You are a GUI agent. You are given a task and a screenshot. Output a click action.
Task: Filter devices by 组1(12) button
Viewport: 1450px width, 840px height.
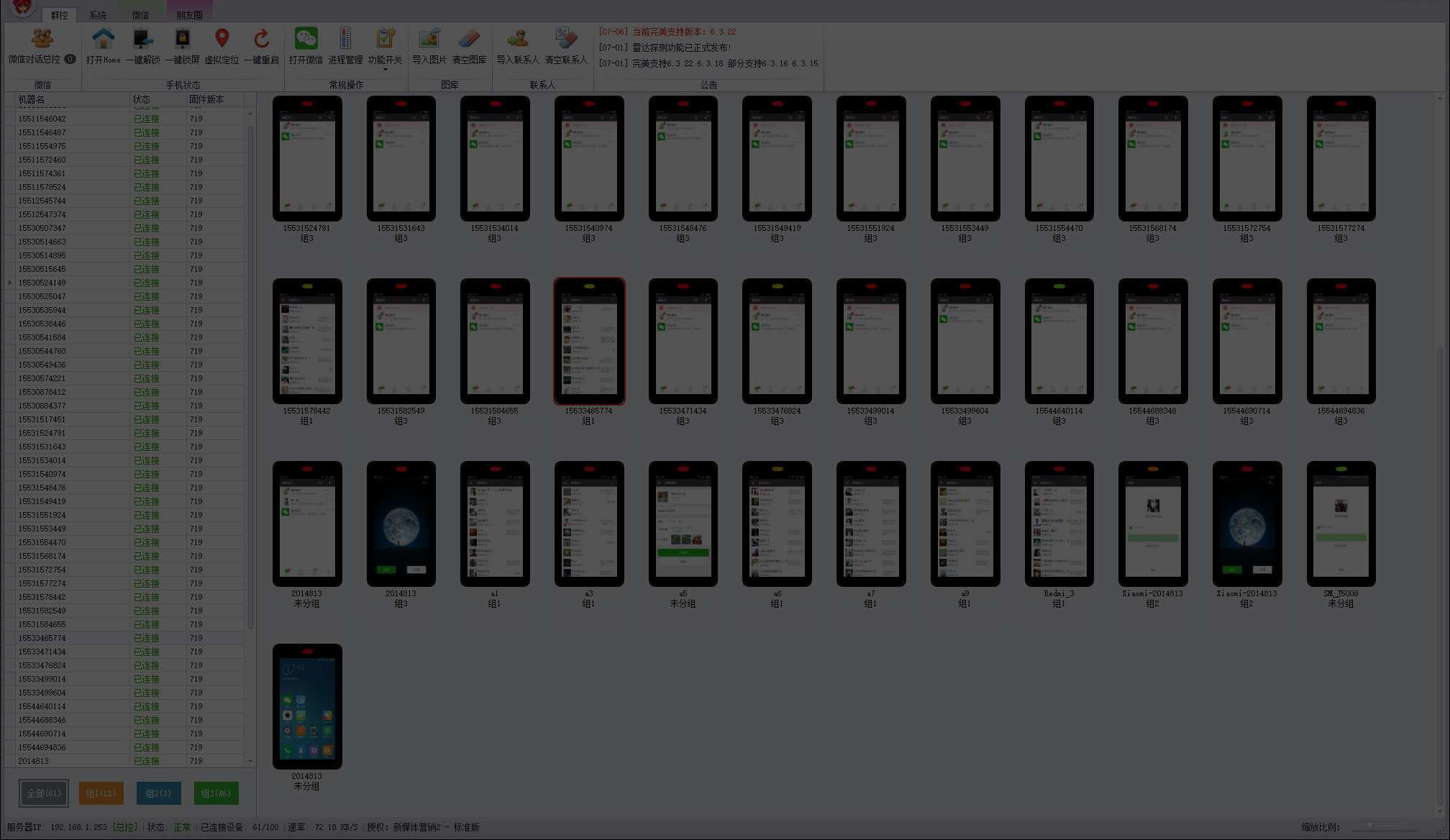tap(101, 793)
